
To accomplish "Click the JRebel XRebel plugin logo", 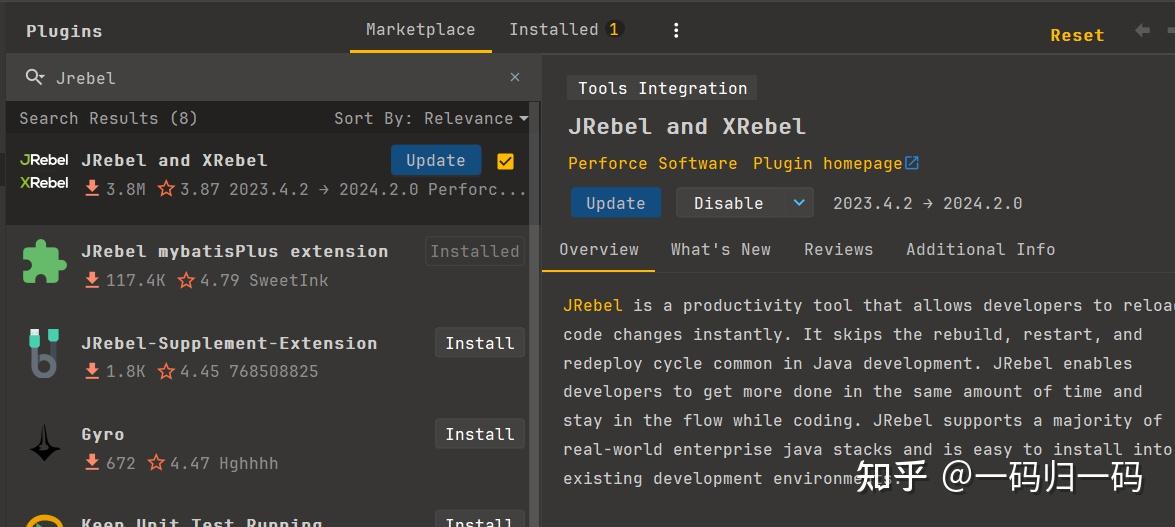I will point(45,171).
